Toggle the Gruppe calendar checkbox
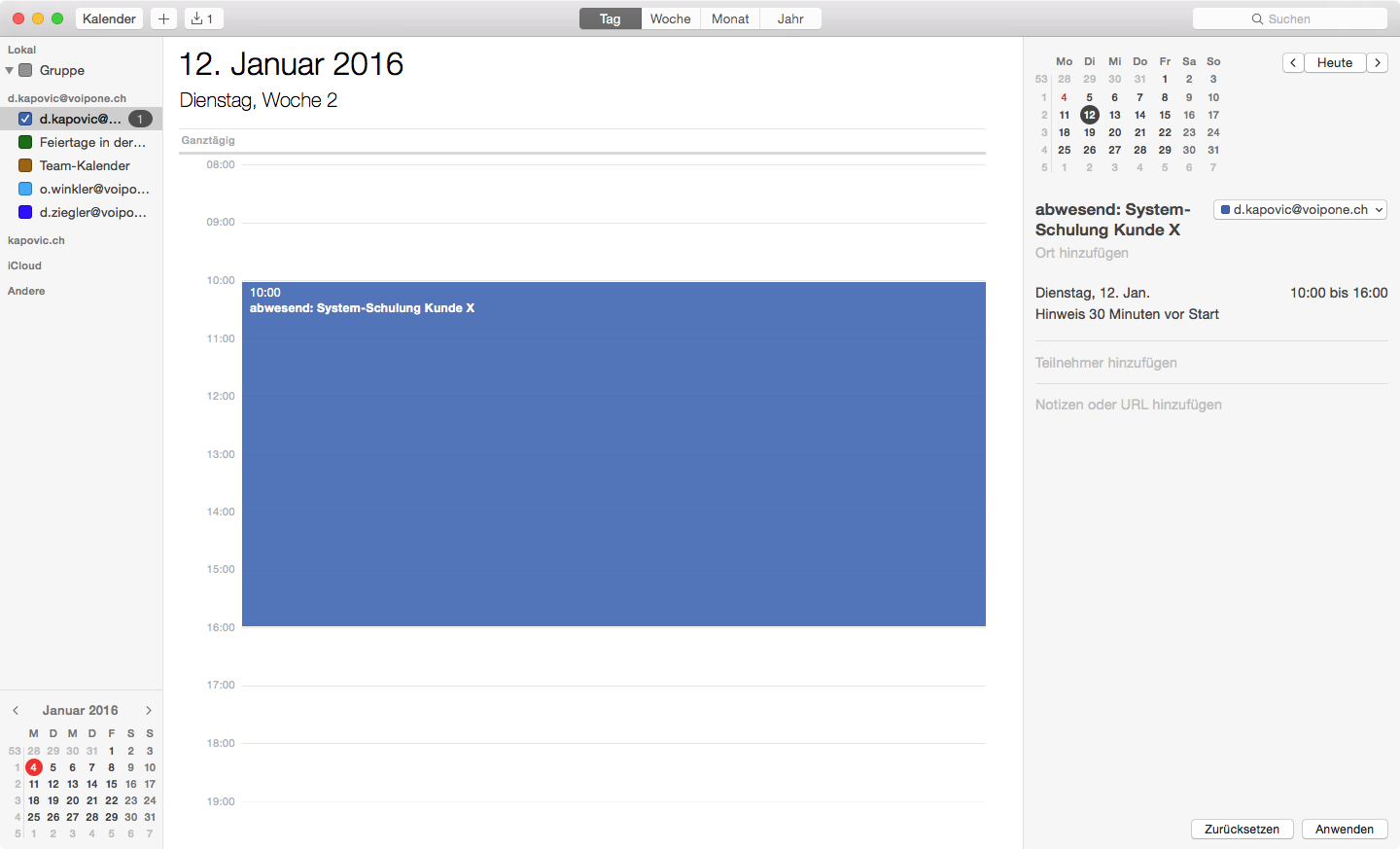 pyautogui.click(x=25, y=70)
